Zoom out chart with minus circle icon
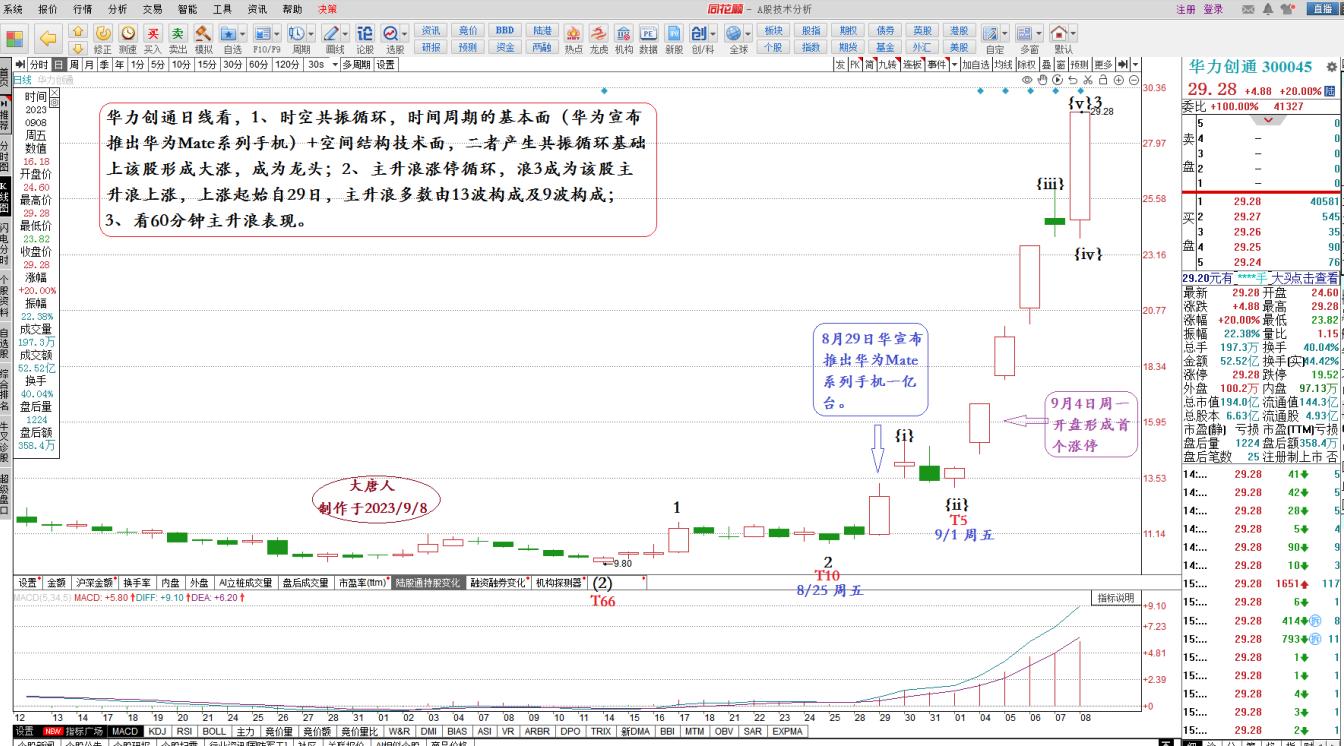 click(1135, 80)
